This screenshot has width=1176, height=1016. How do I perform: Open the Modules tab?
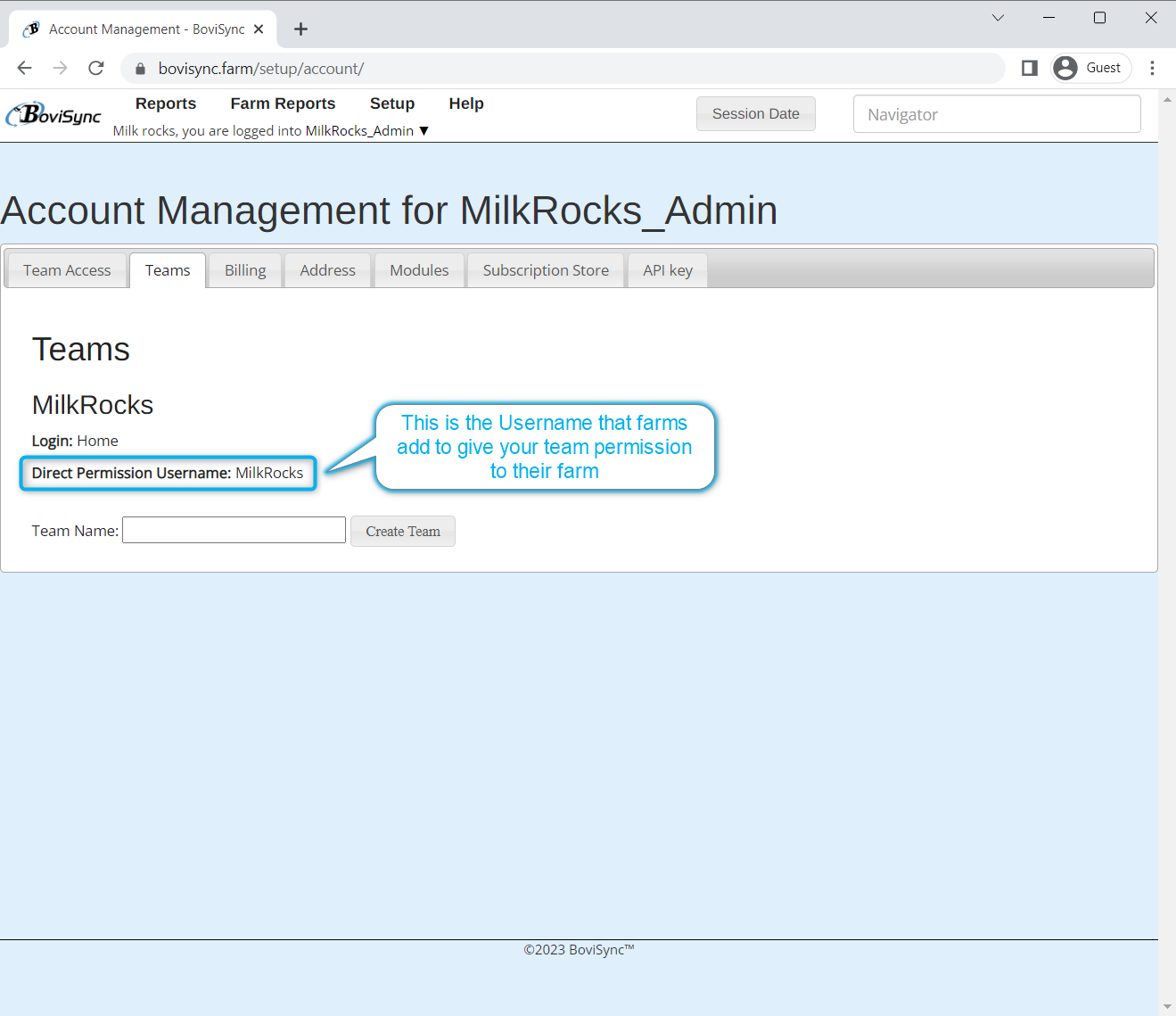click(x=419, y=270)
